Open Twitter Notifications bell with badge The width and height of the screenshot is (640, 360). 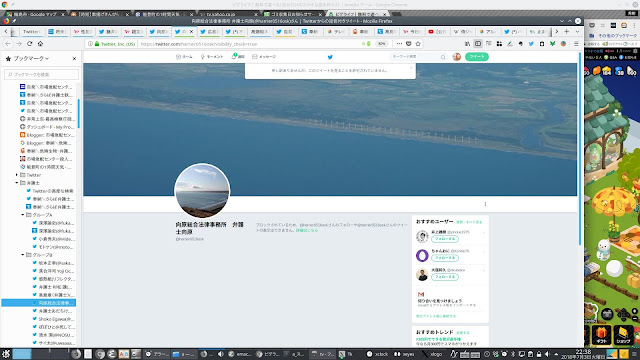click(x=238, y=56)
